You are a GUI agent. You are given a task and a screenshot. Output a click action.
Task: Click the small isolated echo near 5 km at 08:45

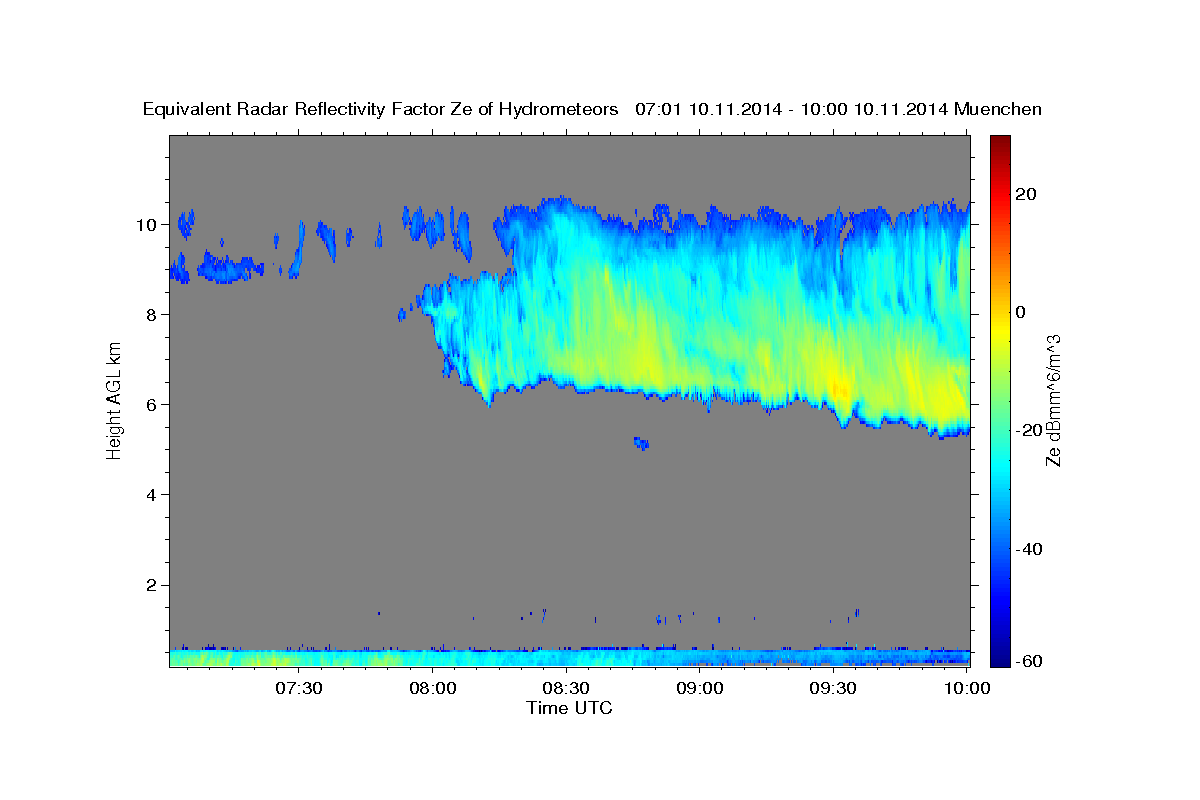click(x=642, y=443)
